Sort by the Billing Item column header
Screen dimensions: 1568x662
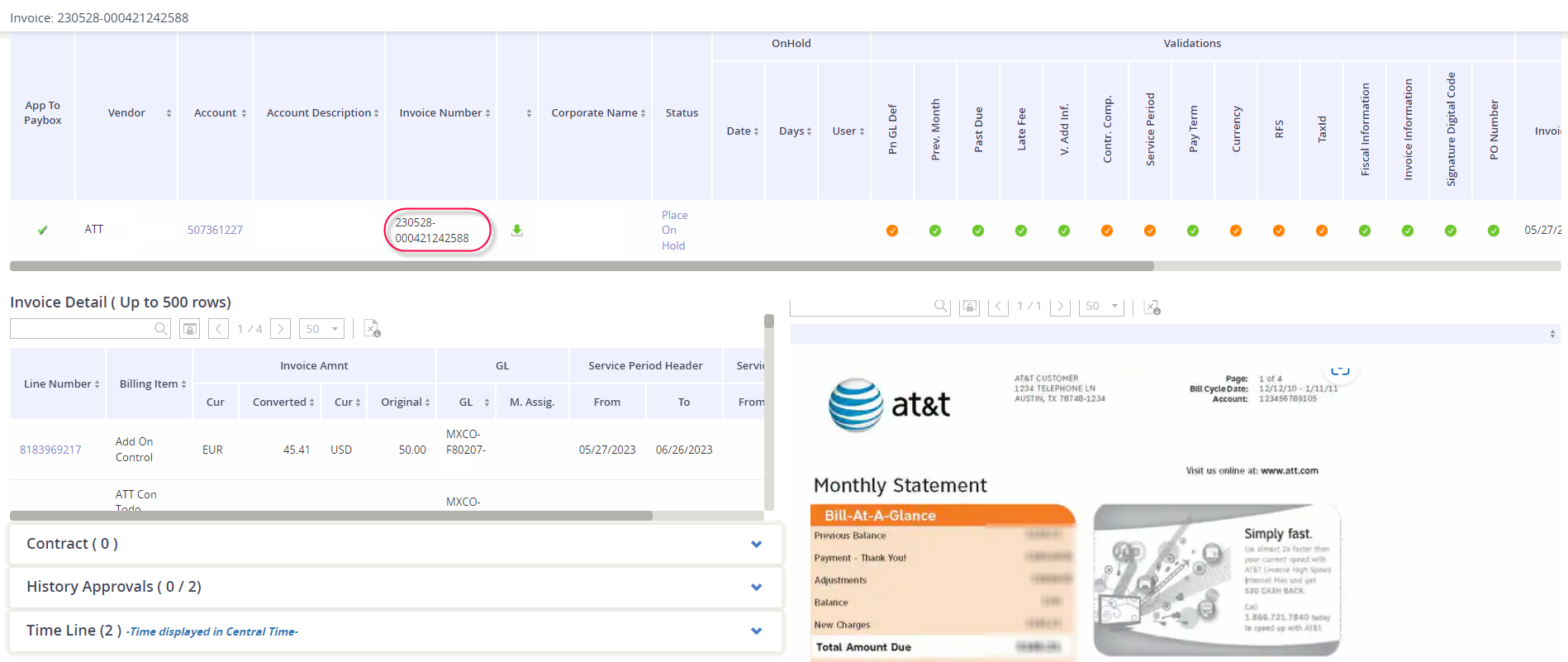pos(149,384)
